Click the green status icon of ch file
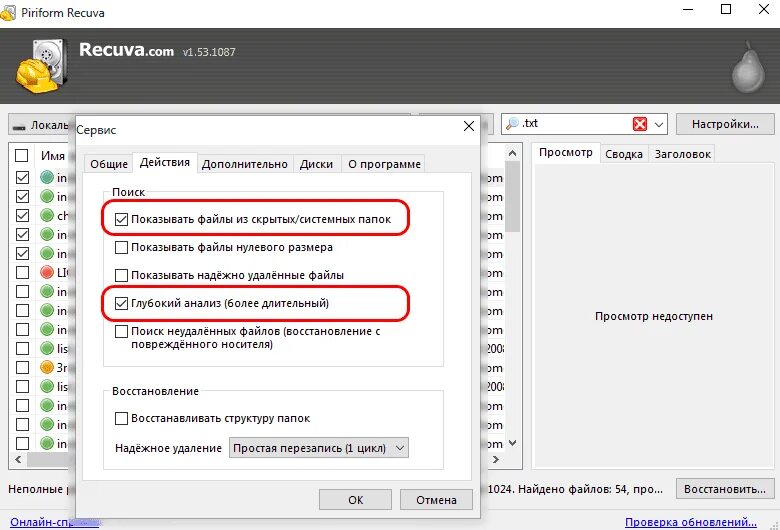780x530 pixels. tap(47, 215)
